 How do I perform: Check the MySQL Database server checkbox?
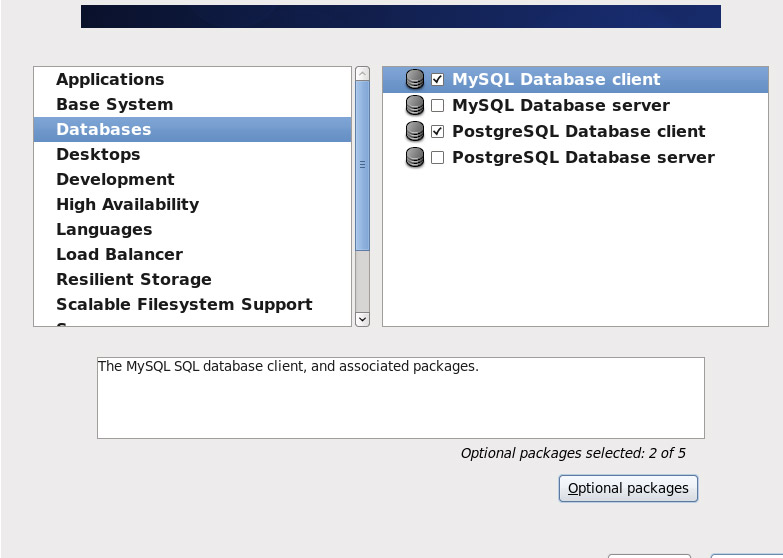coord(437,105)
